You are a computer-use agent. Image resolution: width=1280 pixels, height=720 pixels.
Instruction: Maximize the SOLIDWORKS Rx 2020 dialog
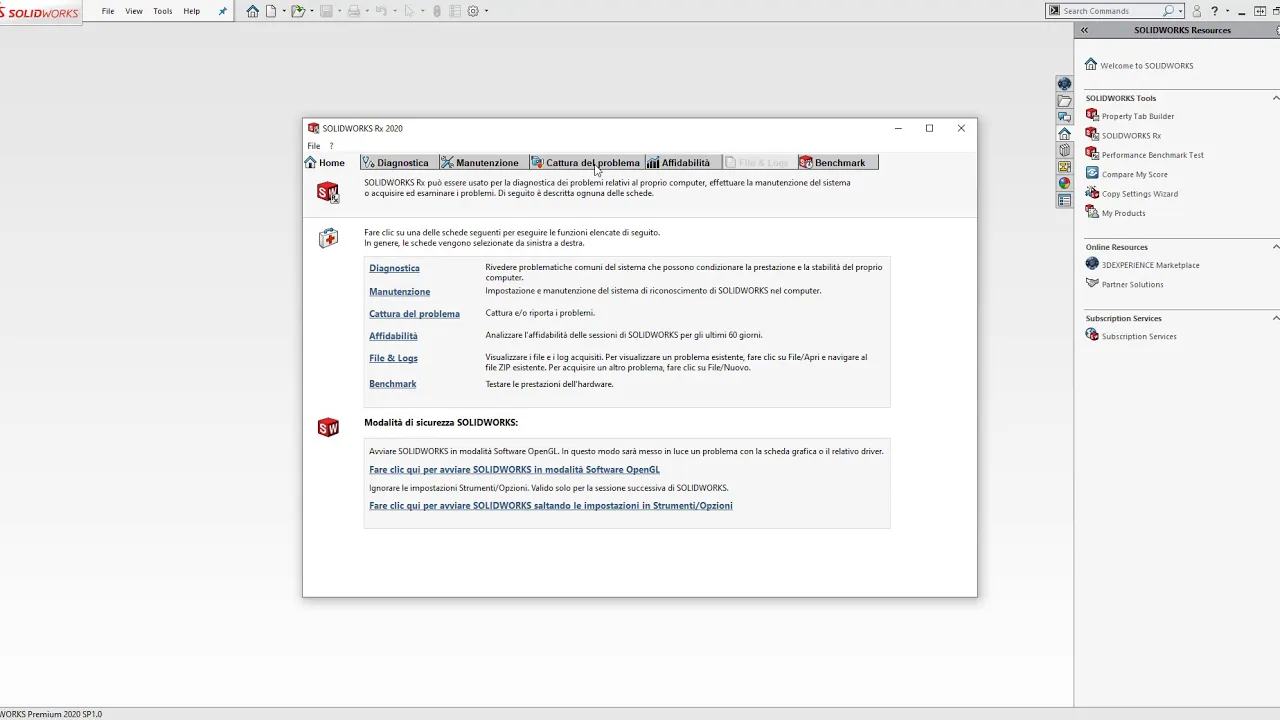pos(929,128)
